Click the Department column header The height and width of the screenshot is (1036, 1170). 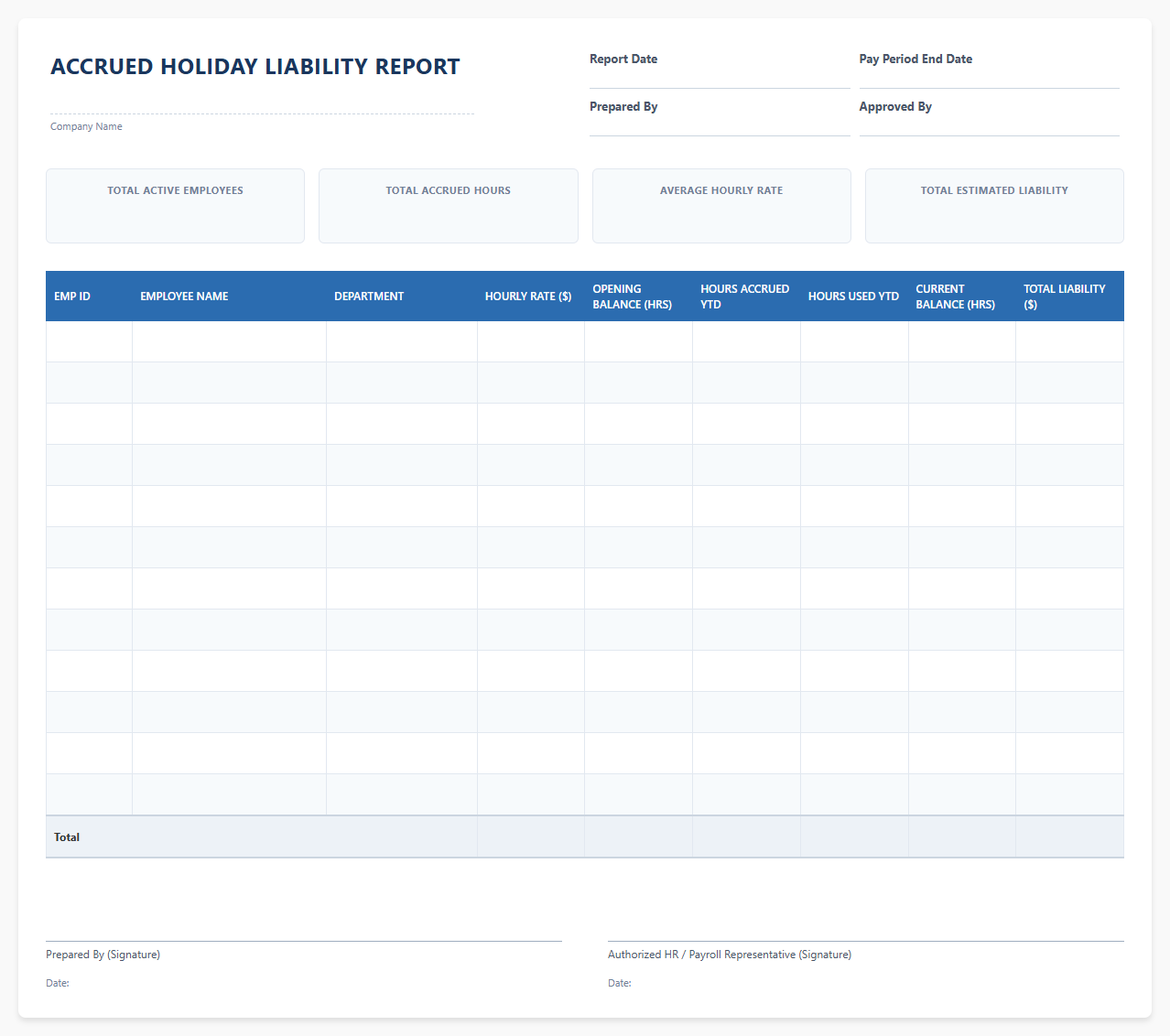(x=402, y=297)
